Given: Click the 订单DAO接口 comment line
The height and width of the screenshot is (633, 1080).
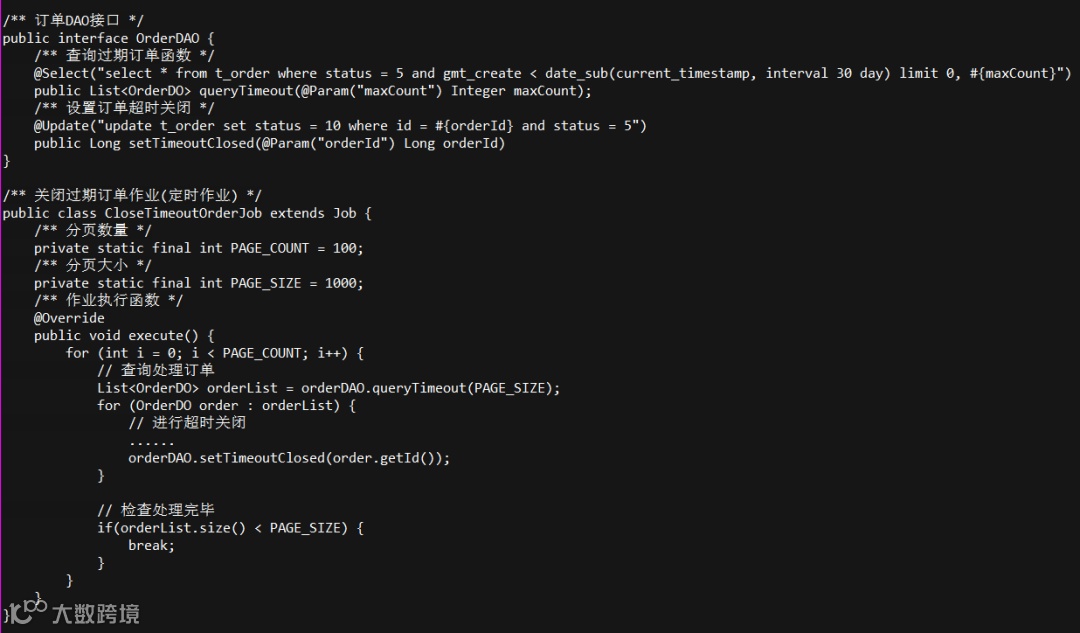Looking at the screenshot, I should [73, 21].
